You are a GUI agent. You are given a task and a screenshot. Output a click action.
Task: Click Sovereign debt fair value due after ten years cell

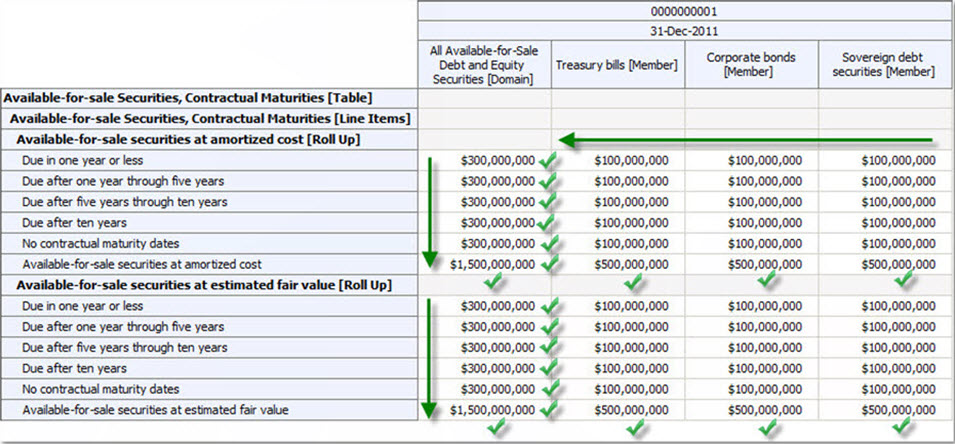pos(884,368)
